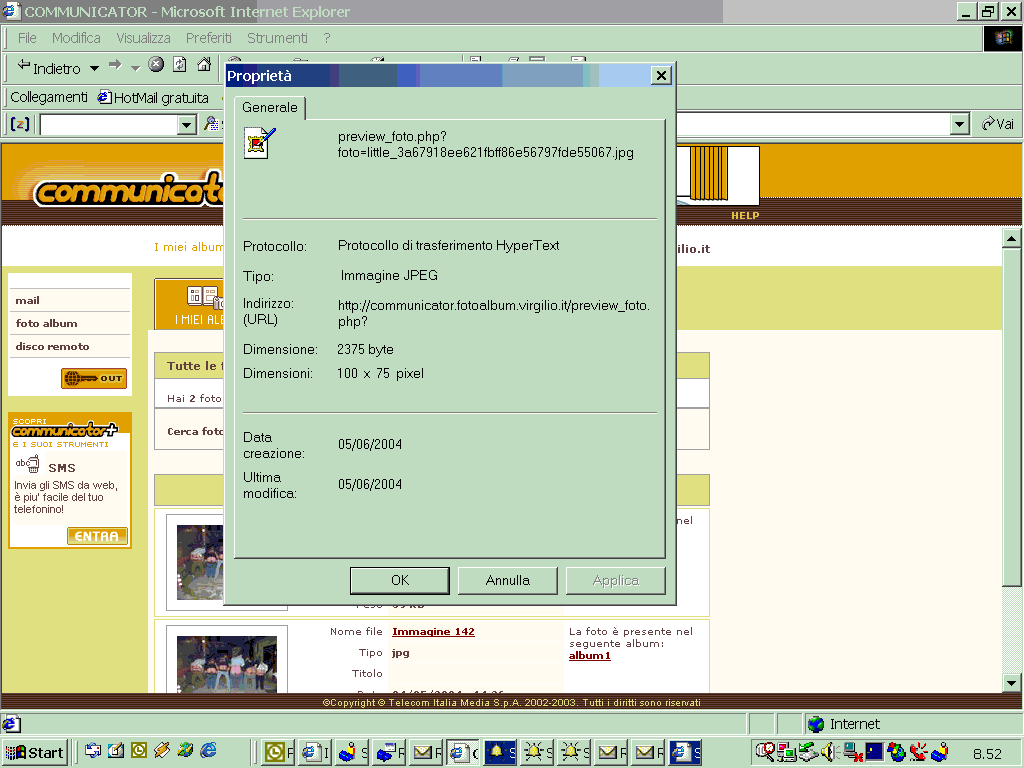This screenshot has height=768, width=1024.
Task: Click the Collegamenti links toolbar label
Action: (49, 97)
